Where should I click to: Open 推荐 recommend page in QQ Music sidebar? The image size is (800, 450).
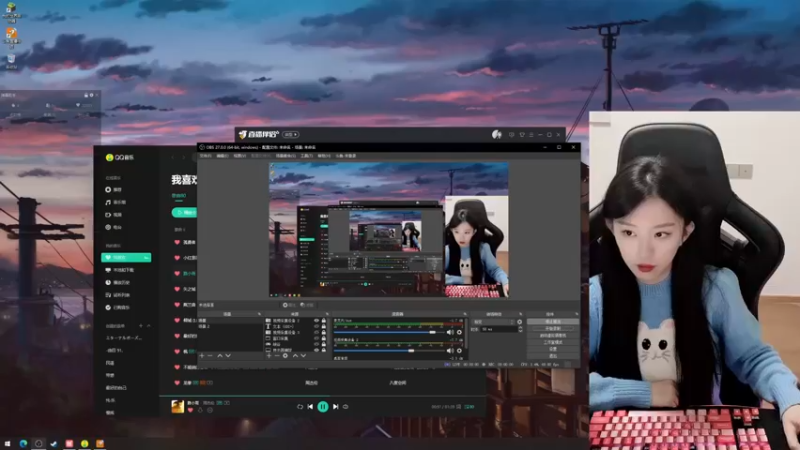tap(113, 189)
